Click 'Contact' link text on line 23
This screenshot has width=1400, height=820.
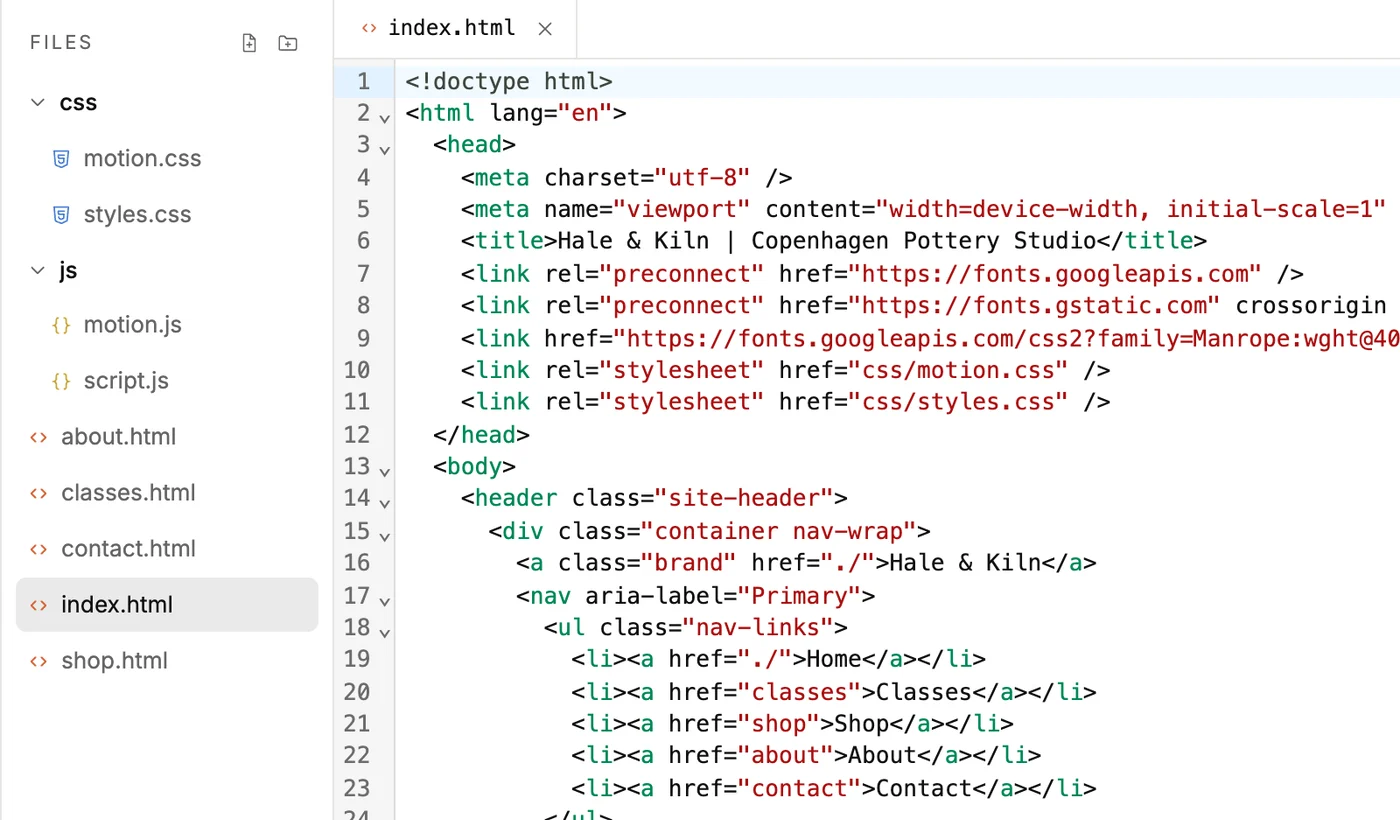tap(924, 788)
